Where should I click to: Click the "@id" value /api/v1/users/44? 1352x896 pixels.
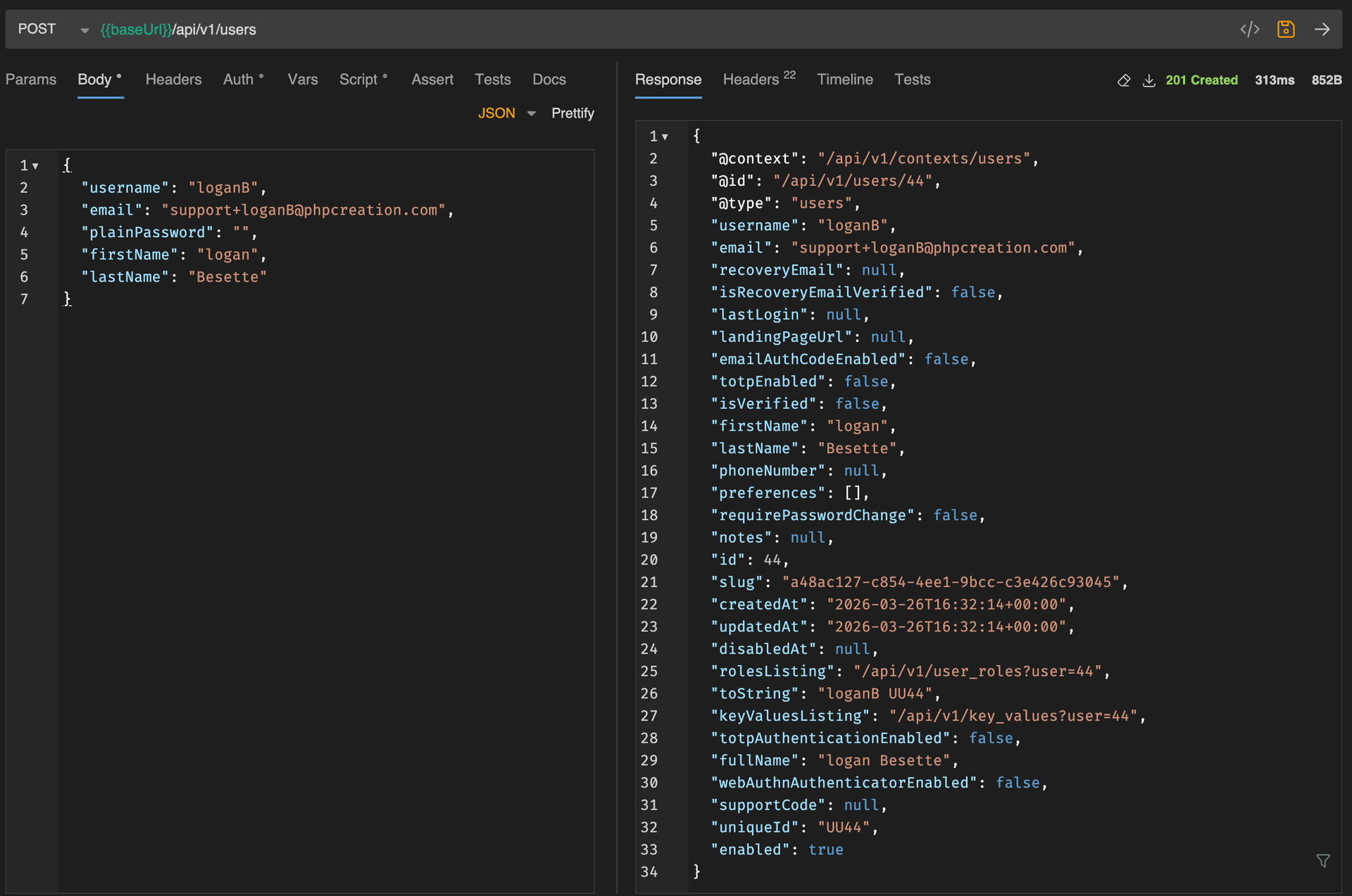(x=853, y=181)
